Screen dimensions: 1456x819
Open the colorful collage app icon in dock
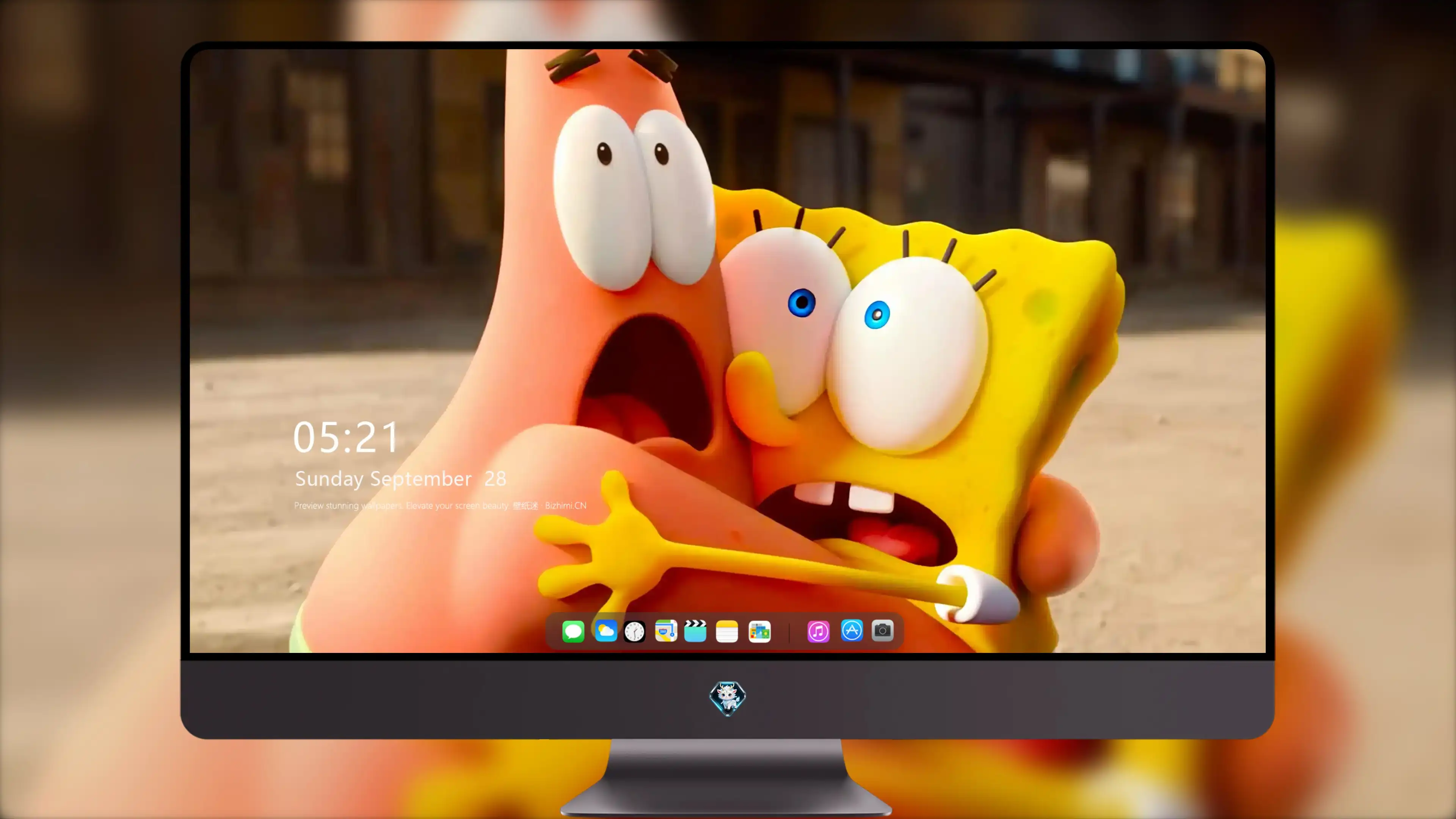pyautogui.click(x=759, y=631)
